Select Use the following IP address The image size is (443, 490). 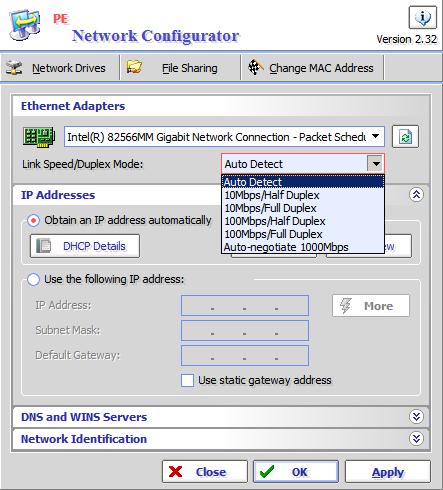[33, 279]
